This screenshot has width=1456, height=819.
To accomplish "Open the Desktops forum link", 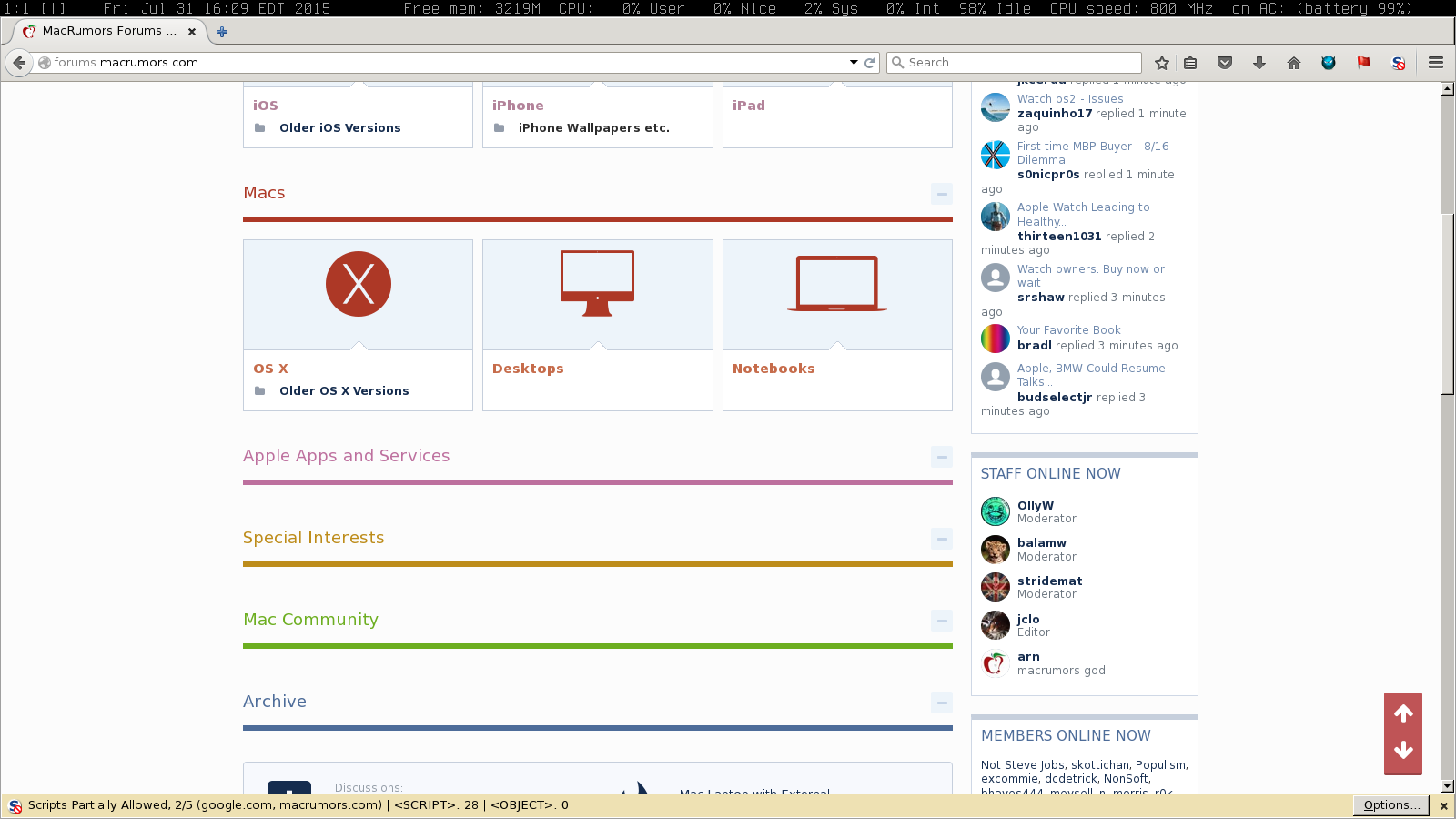I will tap(528, 369).
